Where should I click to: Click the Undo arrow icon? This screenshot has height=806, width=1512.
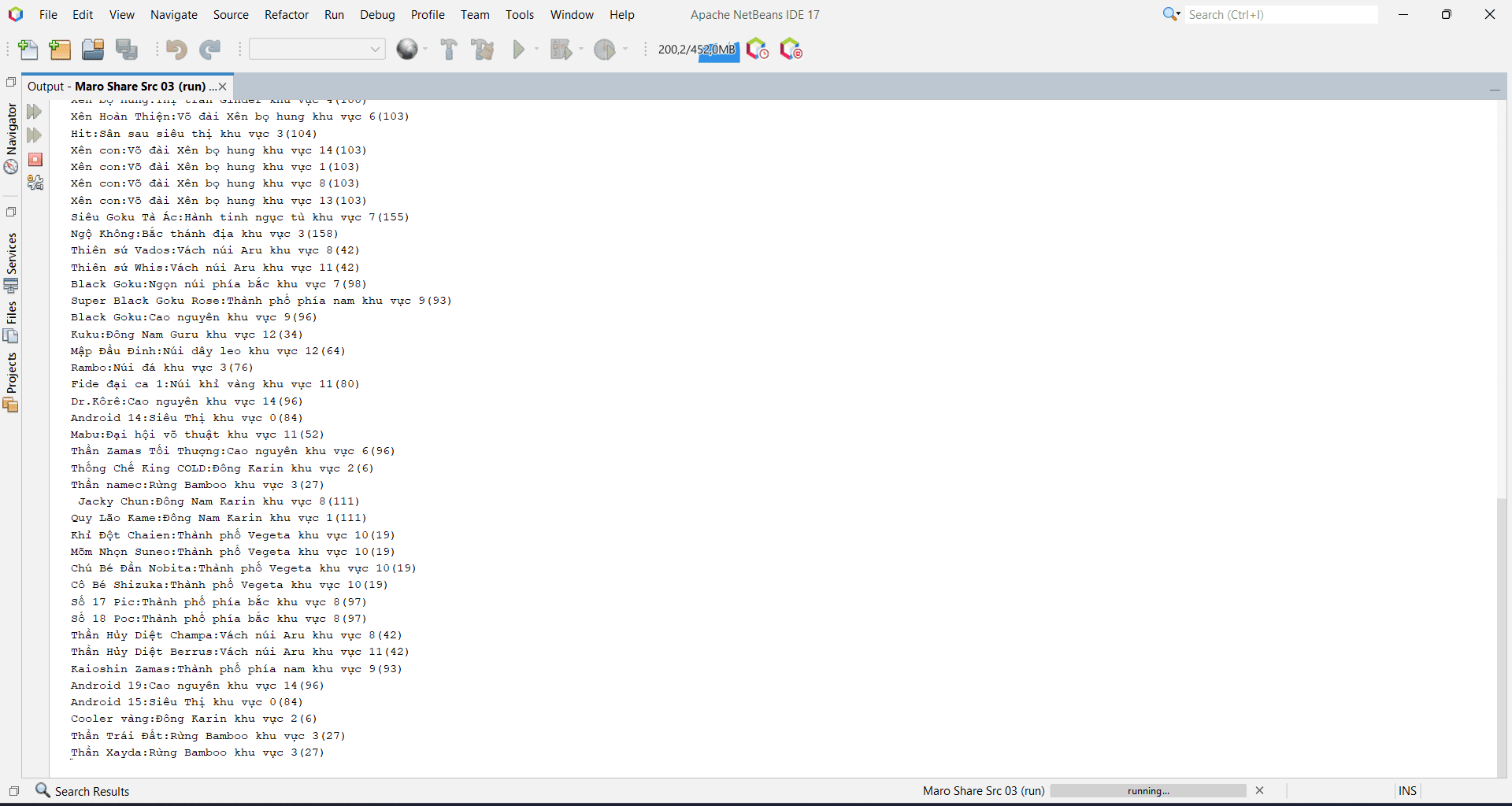click(176, 50)
